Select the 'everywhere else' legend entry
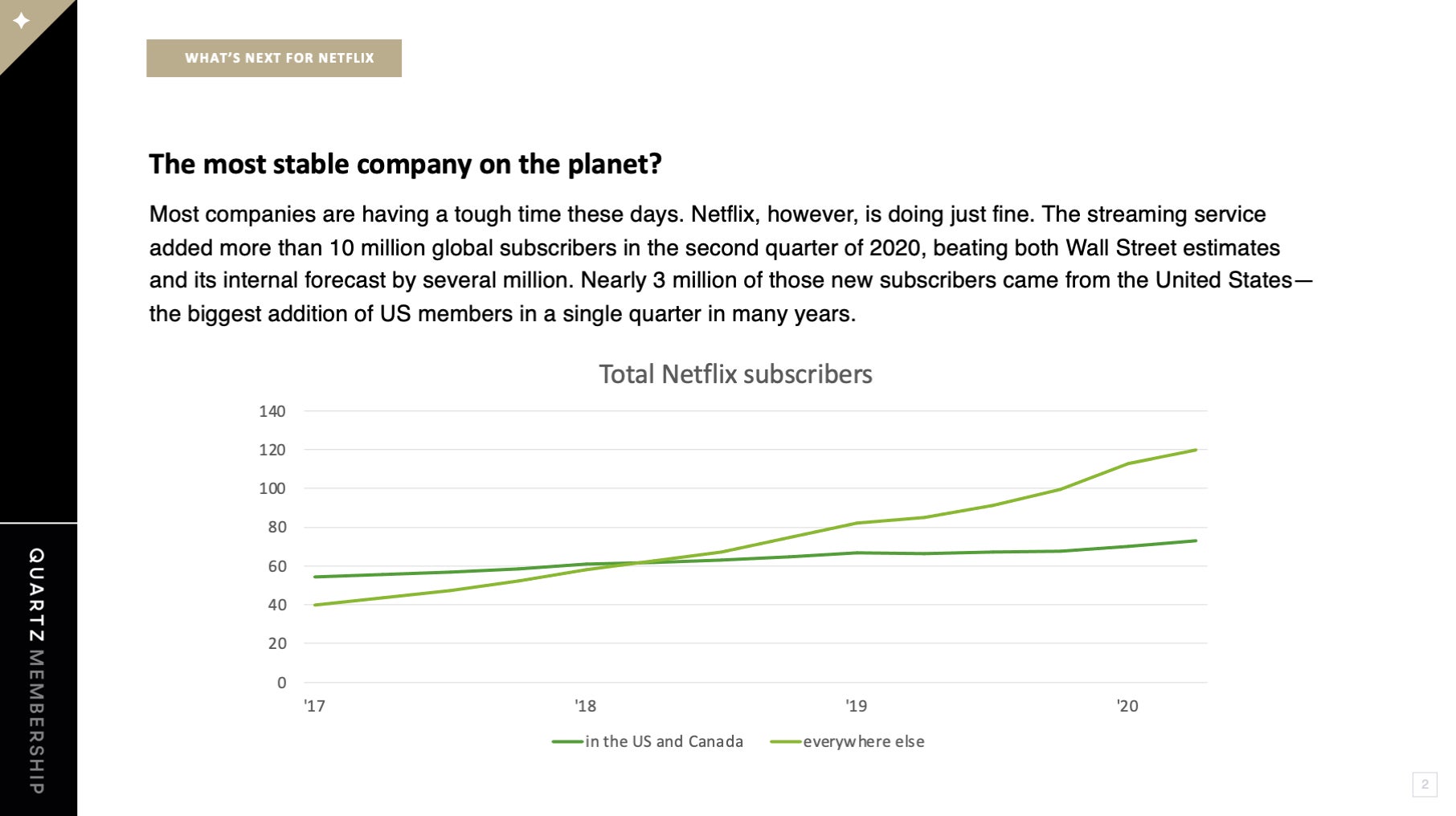1456x816 pixels. (847, 741)
